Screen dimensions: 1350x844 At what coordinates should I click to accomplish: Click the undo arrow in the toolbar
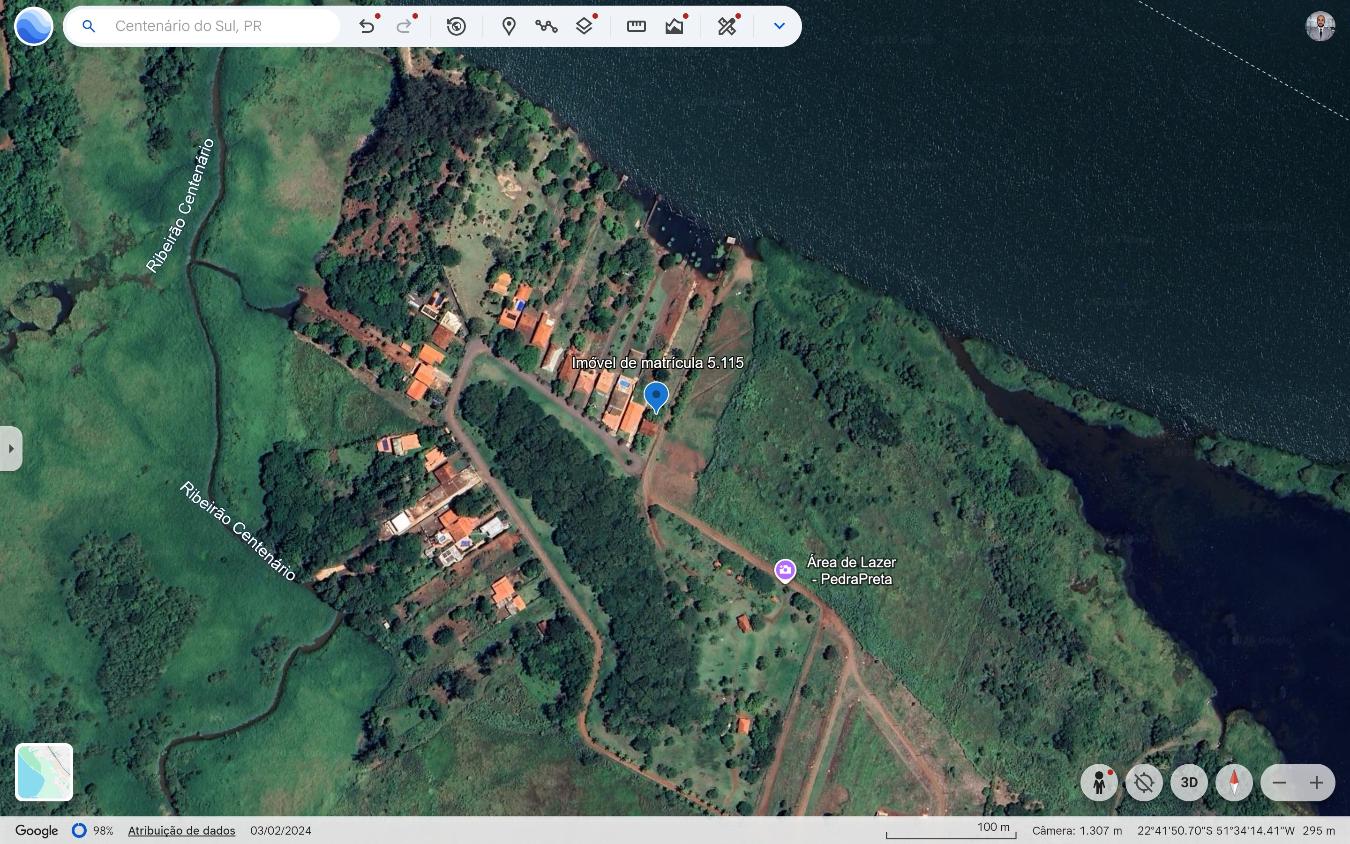pos(367,26)
